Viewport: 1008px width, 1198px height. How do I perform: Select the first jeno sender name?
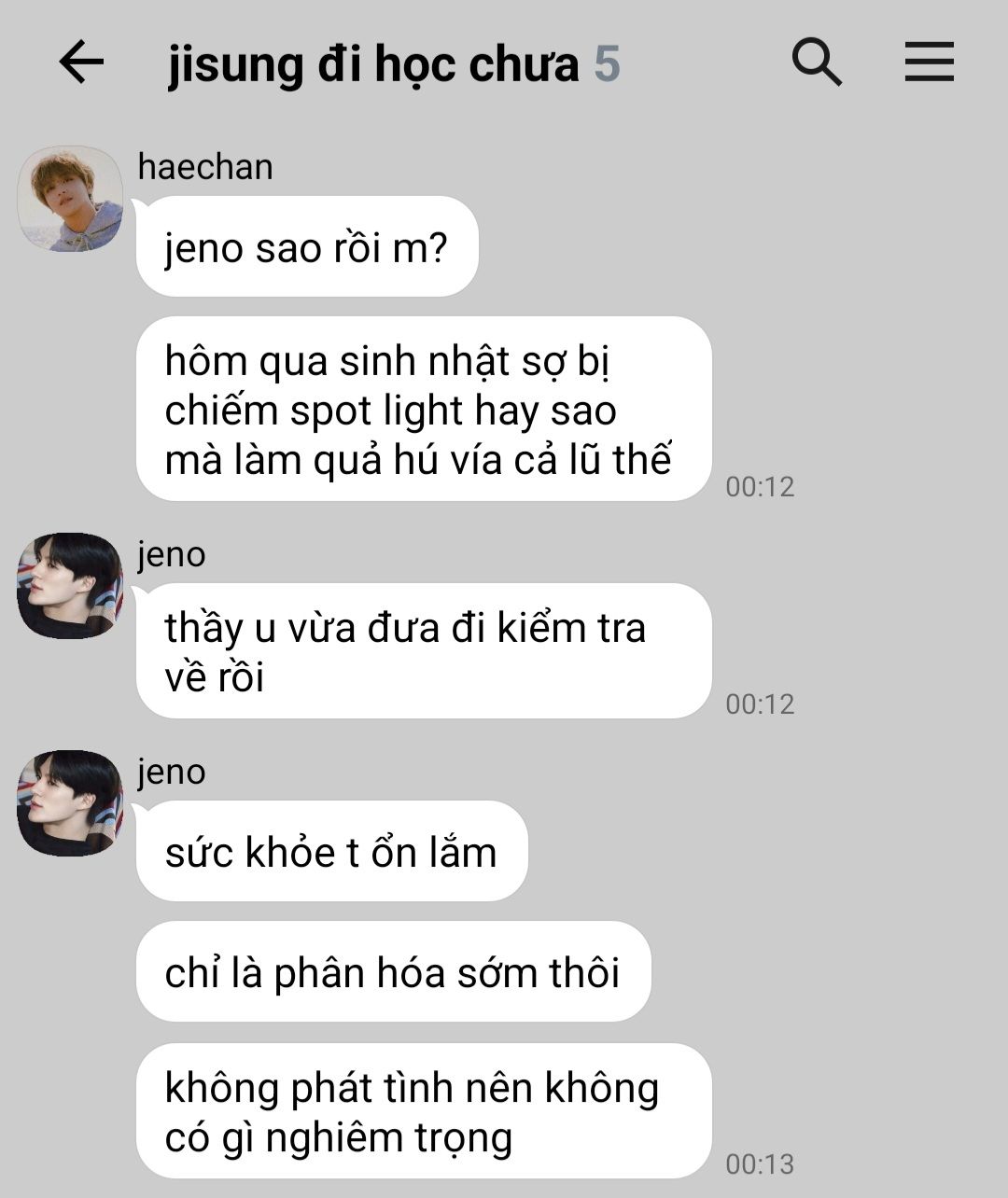click(172, 555)
